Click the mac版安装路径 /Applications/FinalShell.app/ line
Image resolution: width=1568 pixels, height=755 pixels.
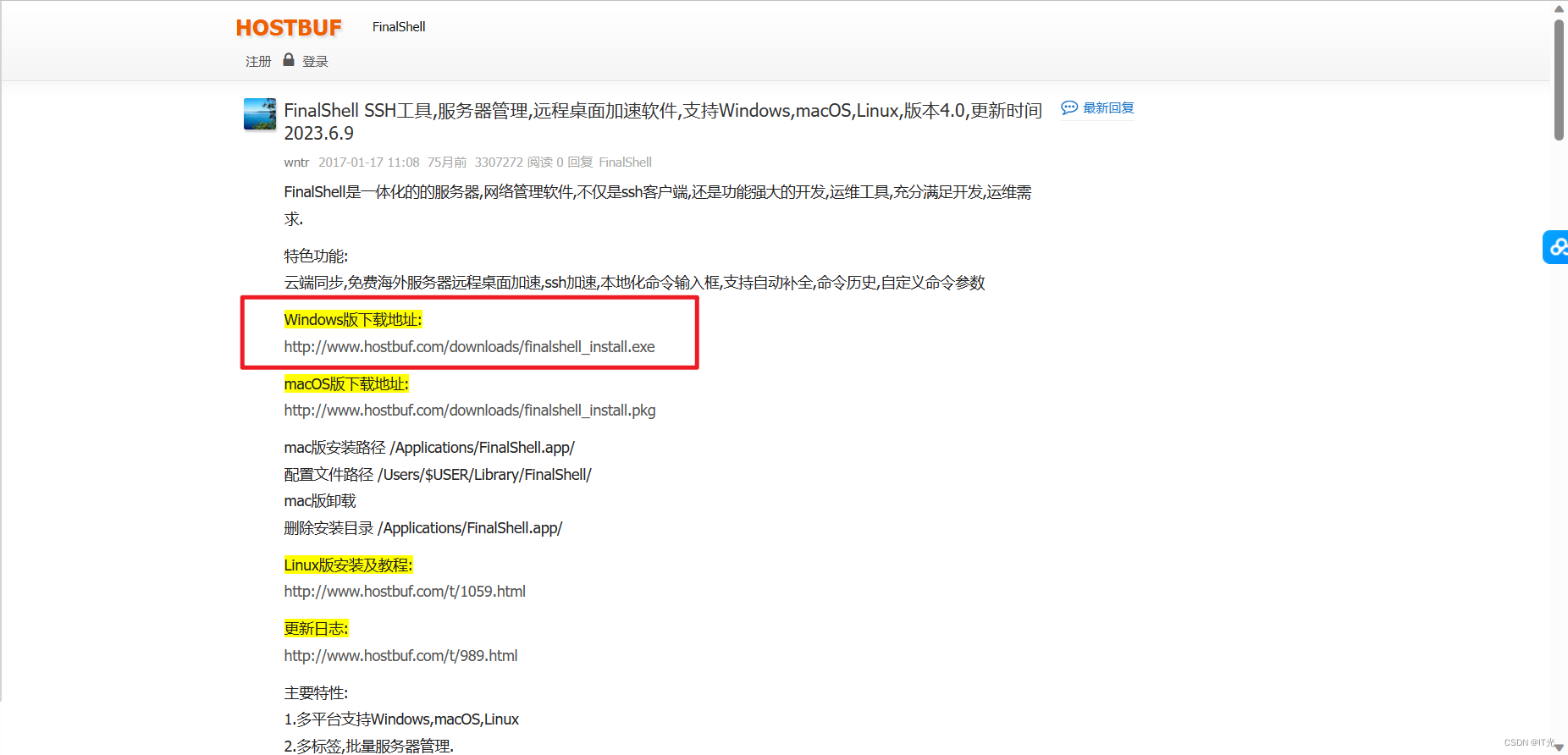coord(429,448)
